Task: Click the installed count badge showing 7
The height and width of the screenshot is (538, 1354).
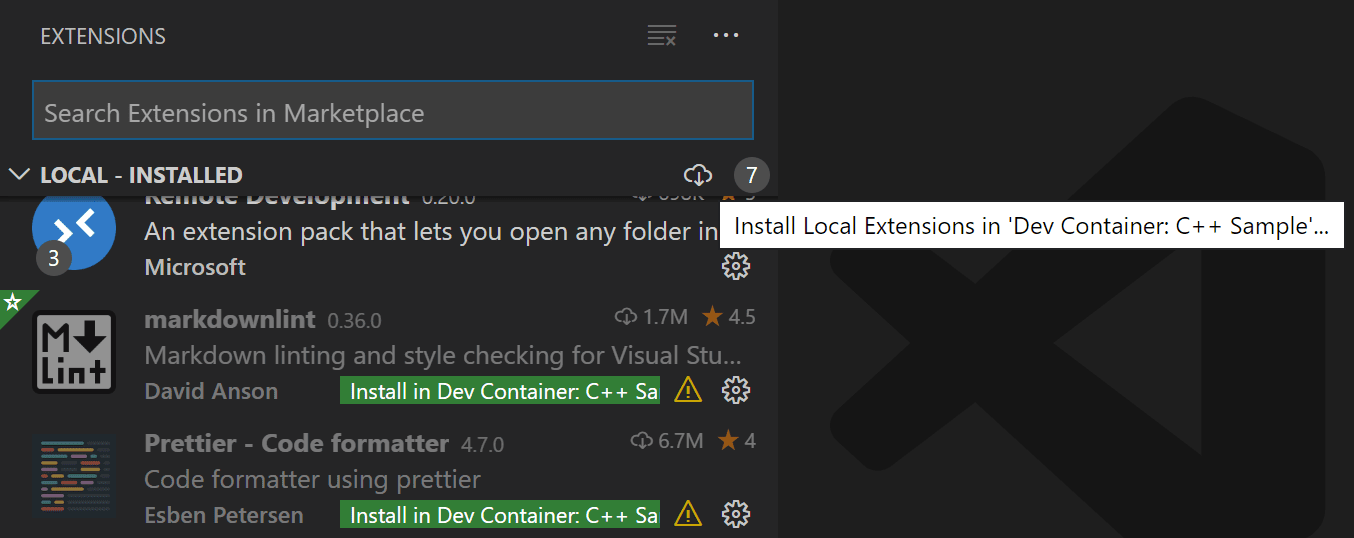Action: coord(751,176)
